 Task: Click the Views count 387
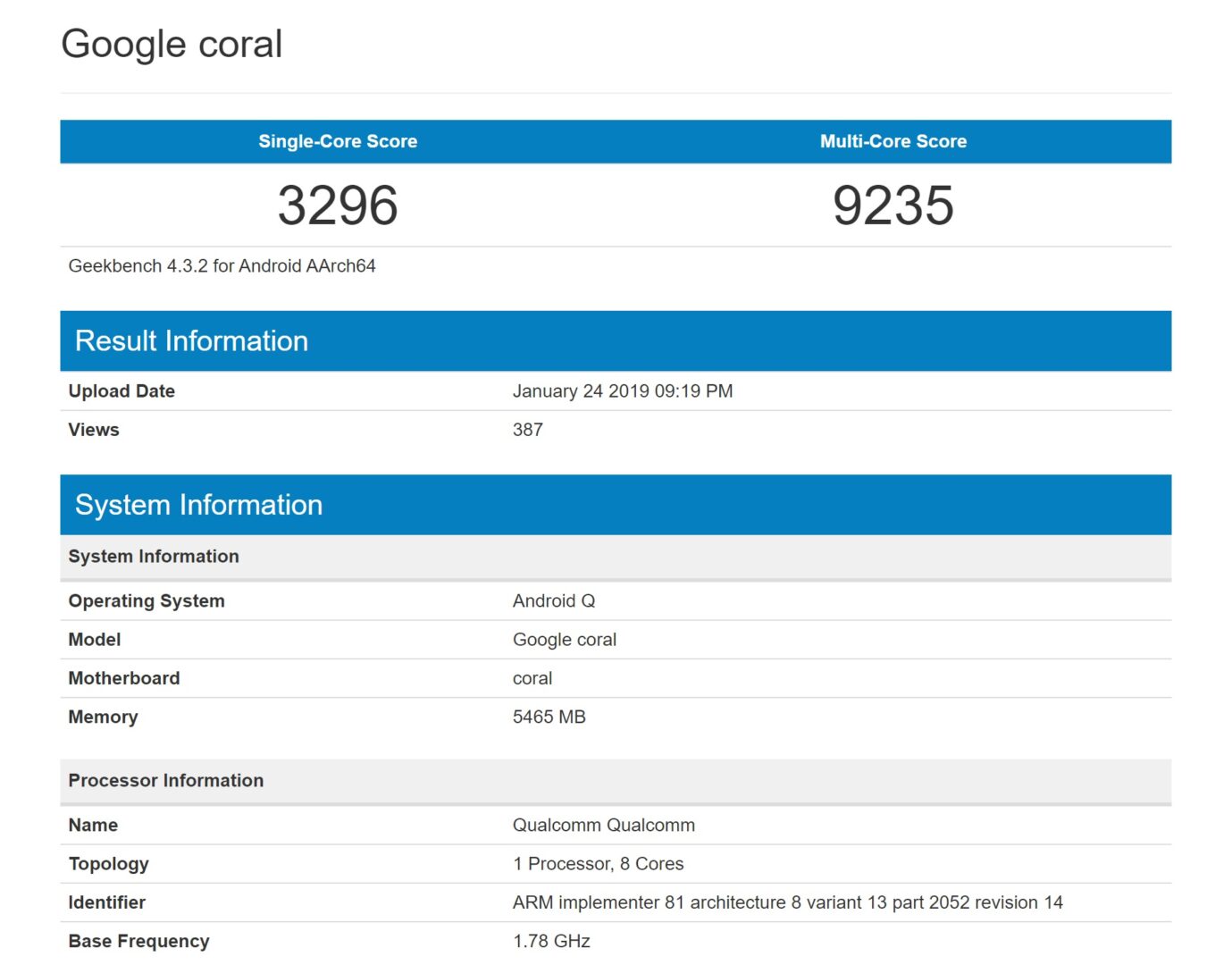click(527, 430)
